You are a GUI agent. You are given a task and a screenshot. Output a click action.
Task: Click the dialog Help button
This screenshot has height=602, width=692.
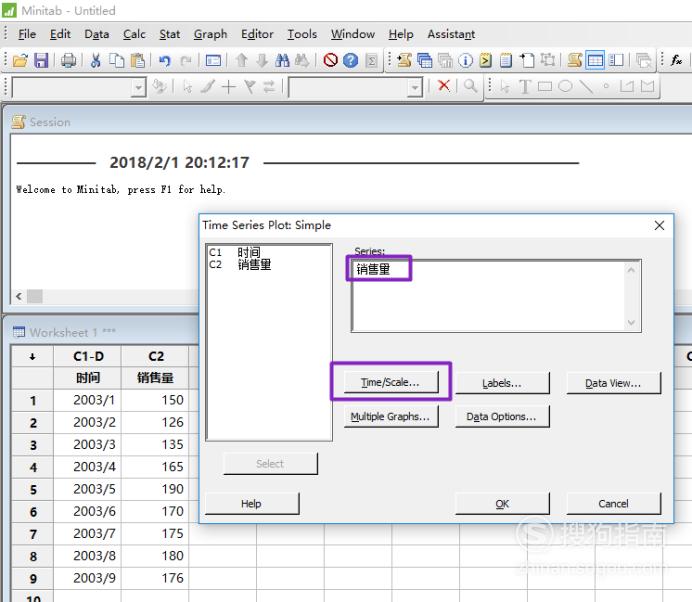tap(252, 504)
